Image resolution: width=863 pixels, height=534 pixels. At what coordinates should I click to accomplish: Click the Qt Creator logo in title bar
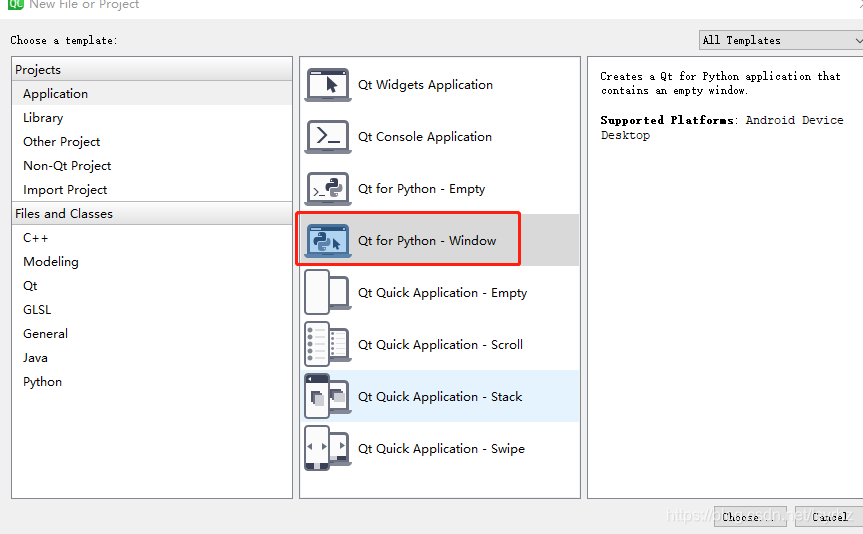[x=15, y=4]
